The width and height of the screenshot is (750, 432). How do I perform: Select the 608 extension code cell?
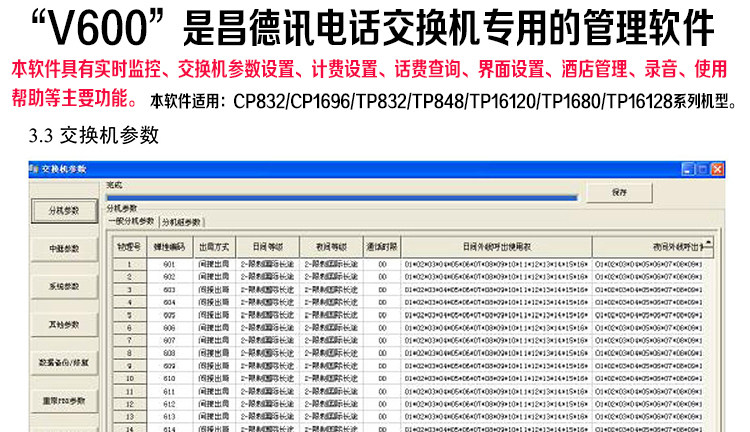[x=169, y=353]
